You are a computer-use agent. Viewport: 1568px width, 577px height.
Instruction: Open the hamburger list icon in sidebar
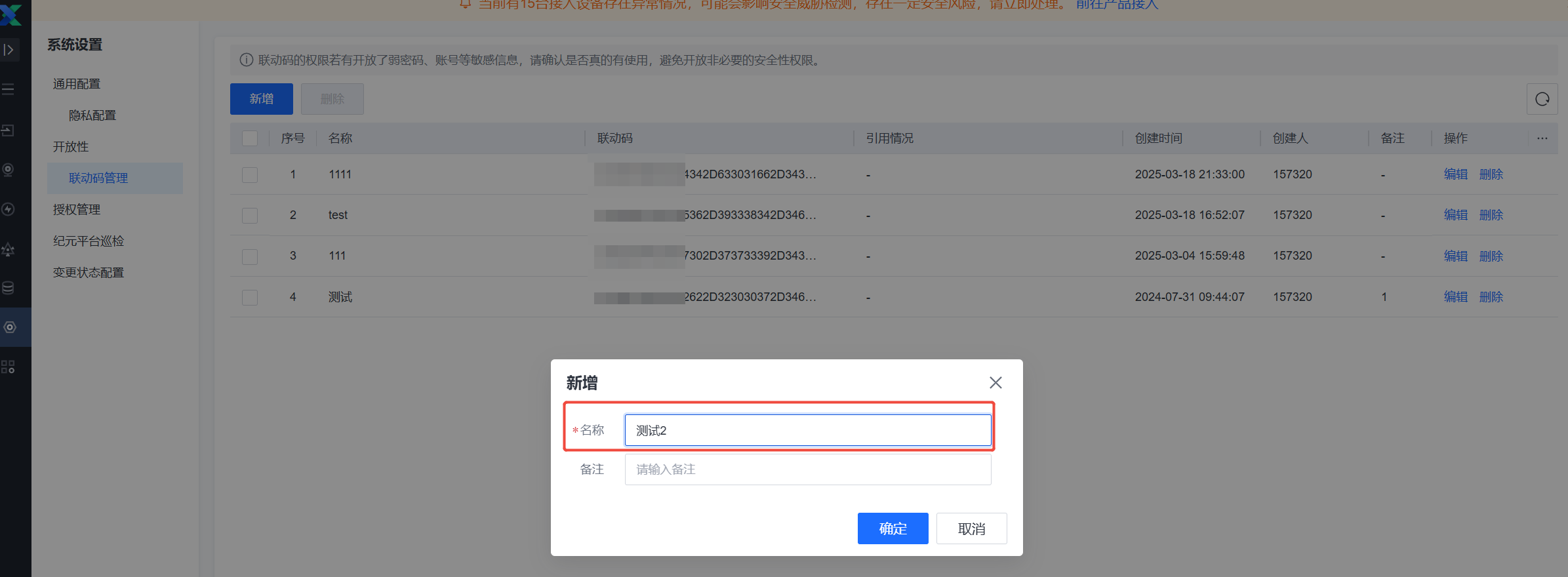[9, 89]
